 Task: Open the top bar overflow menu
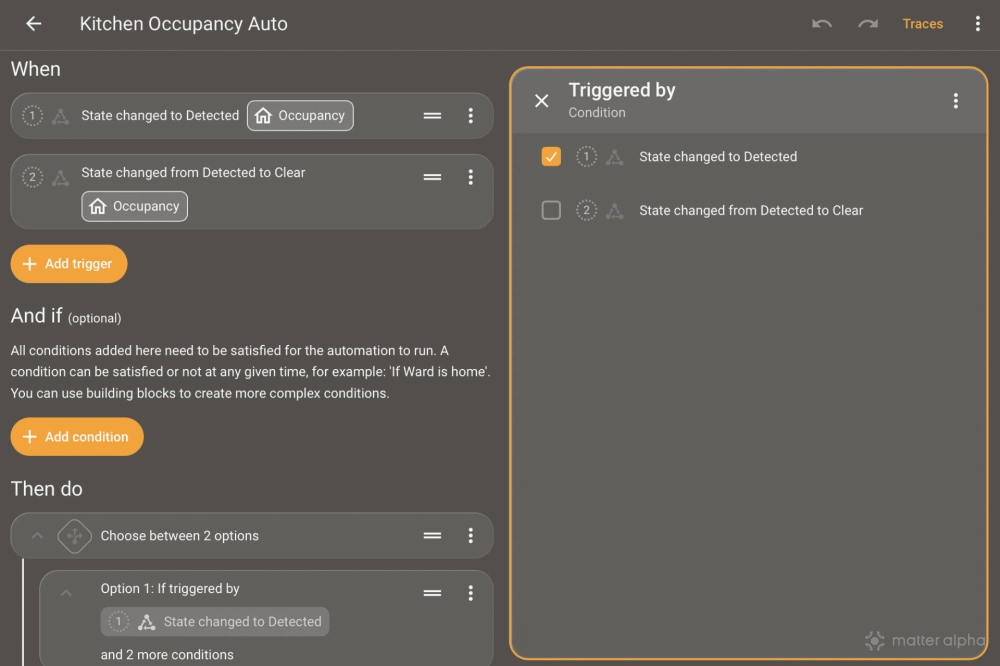coord(977,24)
